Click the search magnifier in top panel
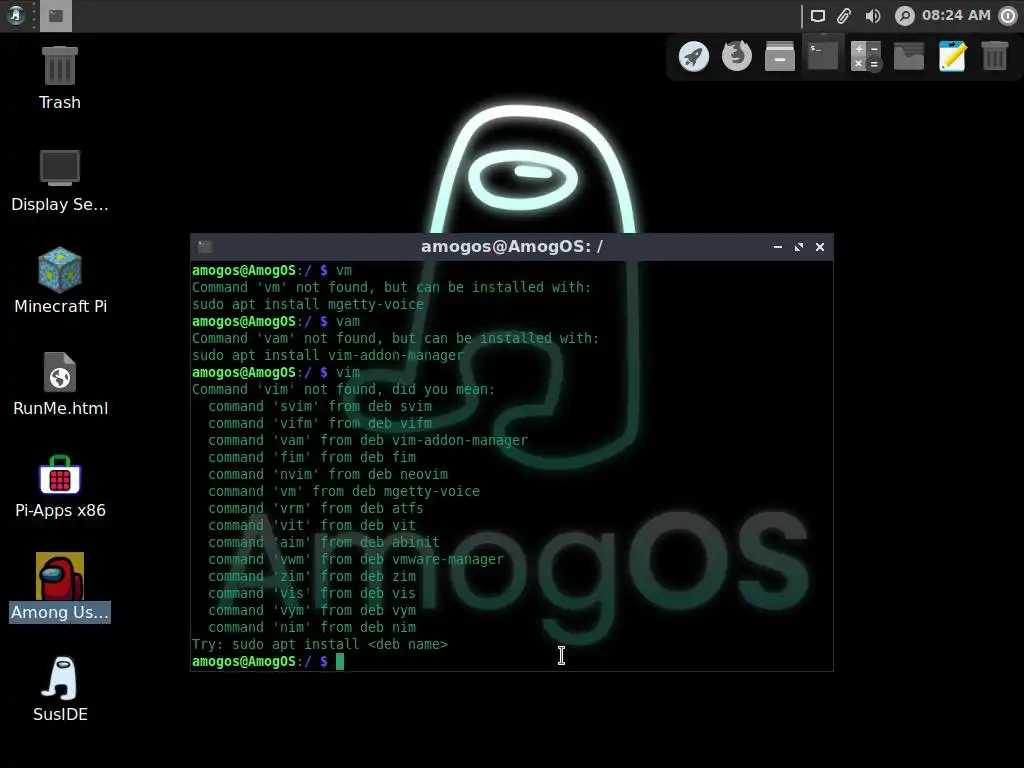1024x768 pixels. click(x=904, y=16)
